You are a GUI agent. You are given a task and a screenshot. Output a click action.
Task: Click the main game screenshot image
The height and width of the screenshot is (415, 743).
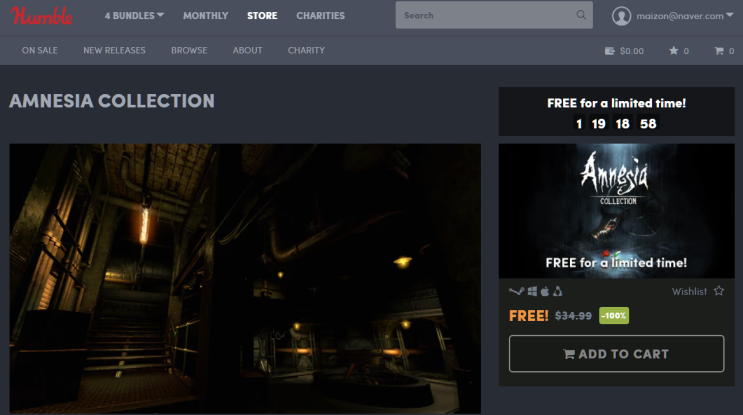coord(245,279)
